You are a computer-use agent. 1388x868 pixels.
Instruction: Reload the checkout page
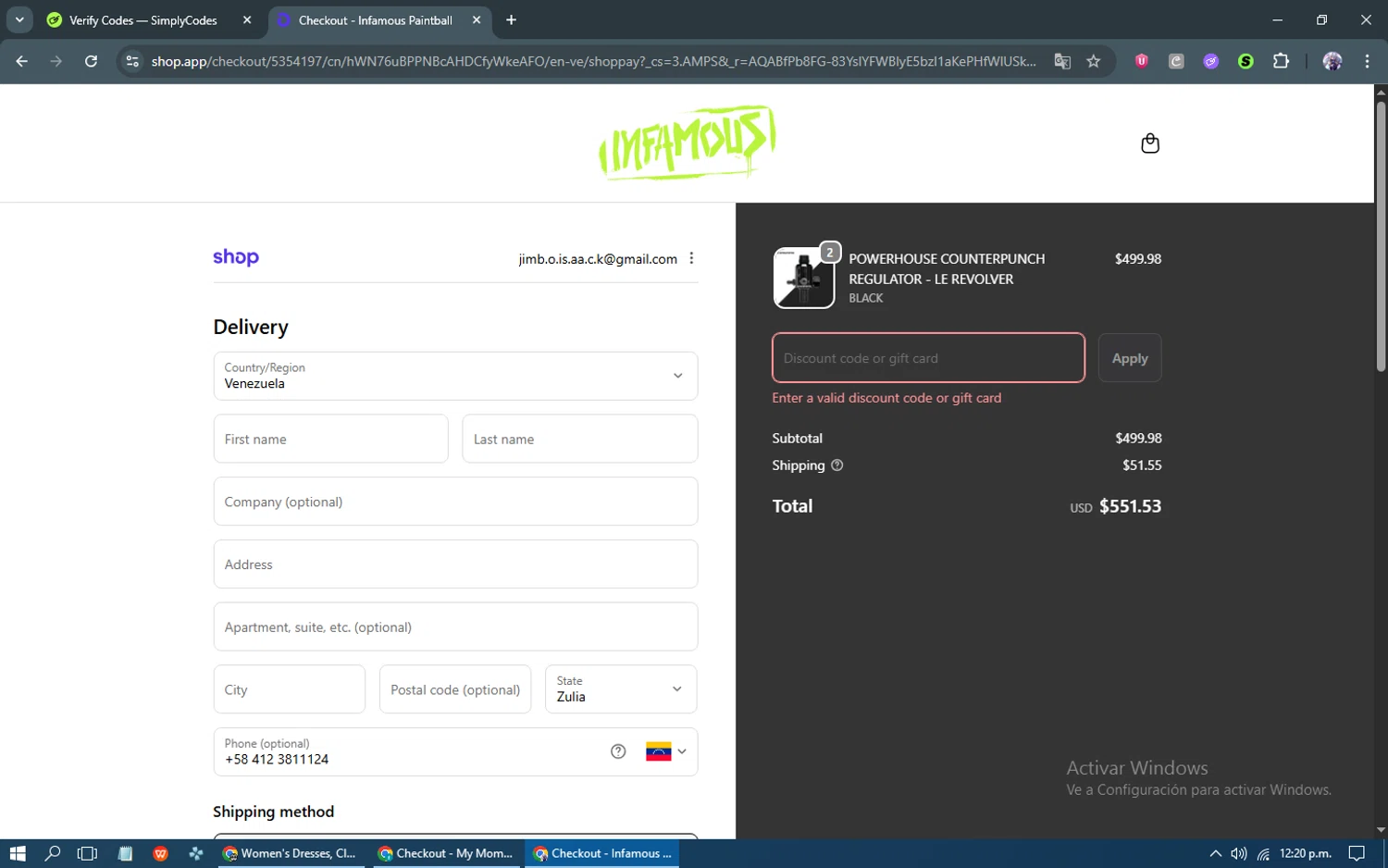pos(91,61)
